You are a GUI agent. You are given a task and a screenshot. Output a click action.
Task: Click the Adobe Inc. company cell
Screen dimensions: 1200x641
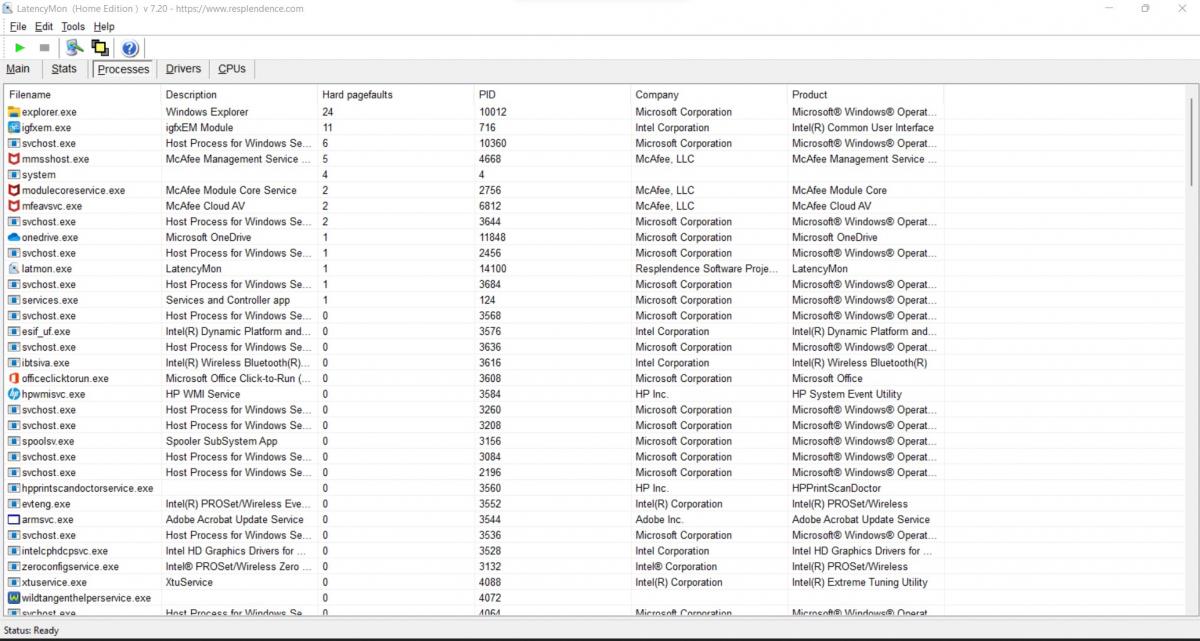pos(659,520)
